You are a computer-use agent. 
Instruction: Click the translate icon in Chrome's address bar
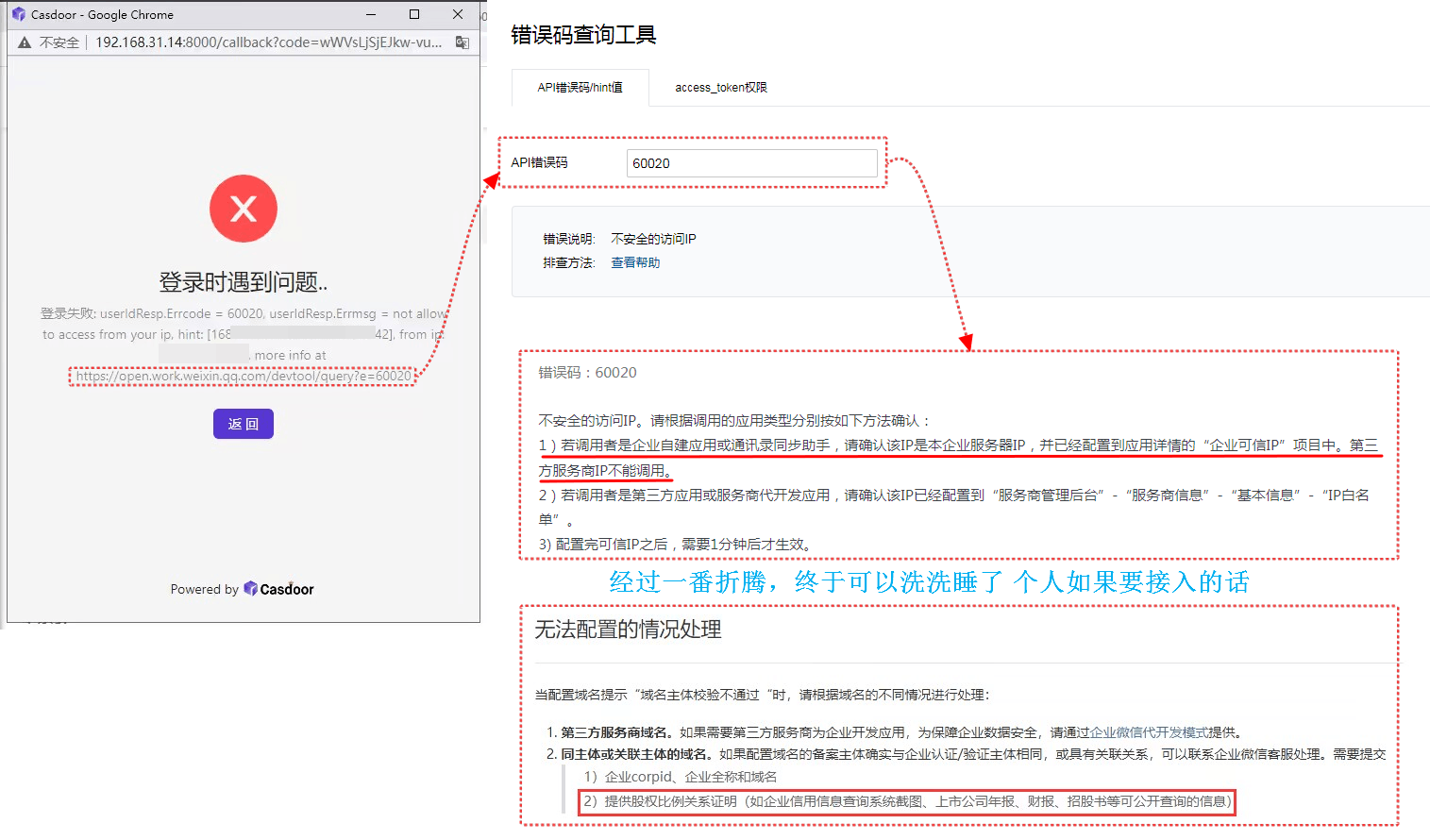(462, 42)
